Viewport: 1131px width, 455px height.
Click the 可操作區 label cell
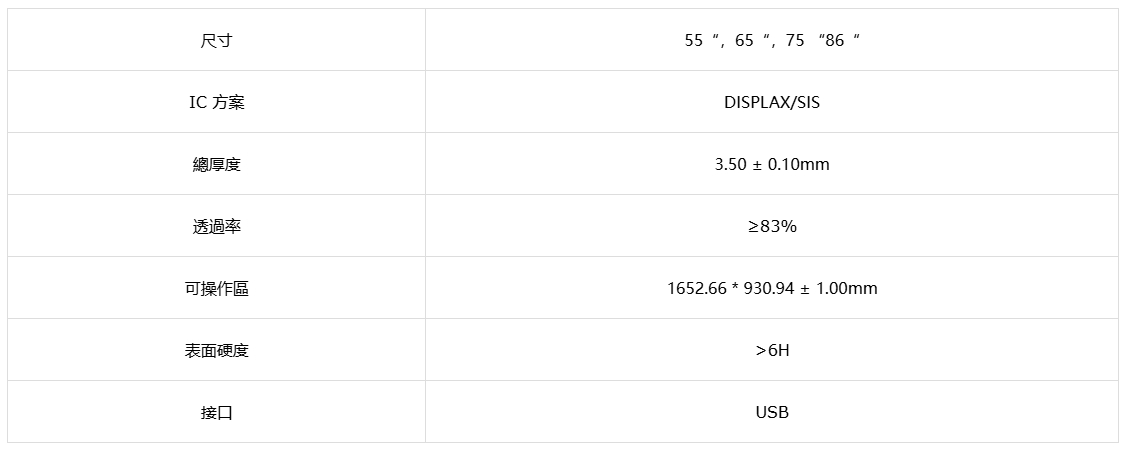pyautogui.click(x=216, y=288)
